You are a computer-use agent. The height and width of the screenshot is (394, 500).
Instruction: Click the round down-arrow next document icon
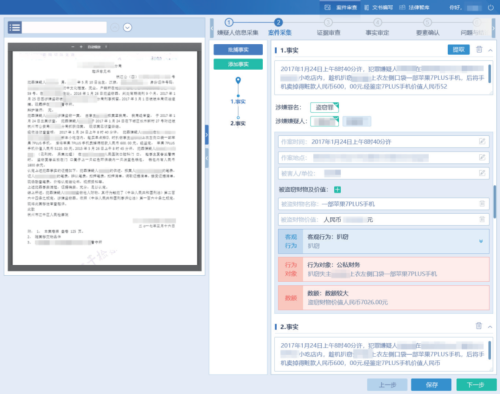tap(127, 27)
